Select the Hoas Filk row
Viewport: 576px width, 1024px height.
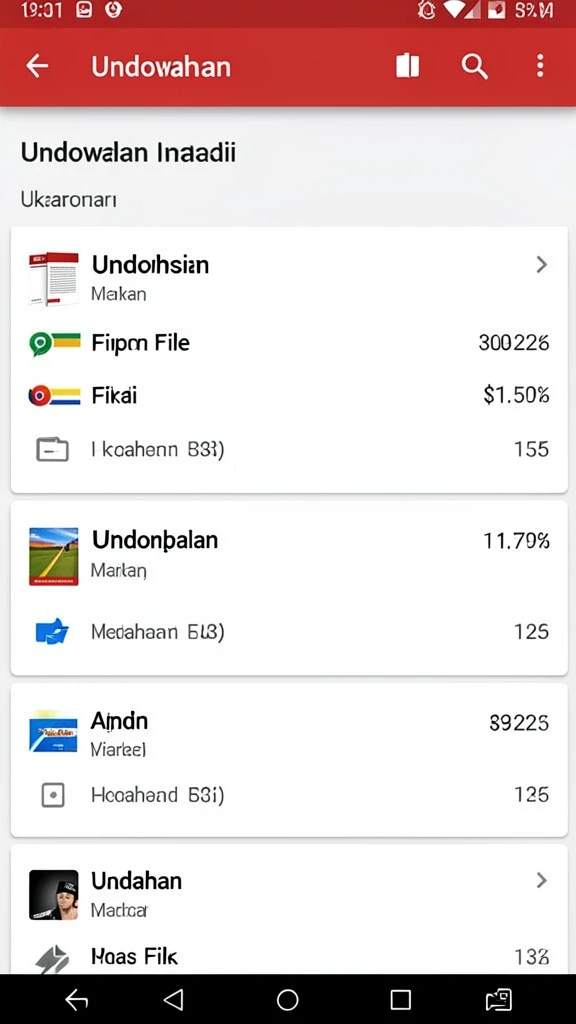(x=289, y=957)
